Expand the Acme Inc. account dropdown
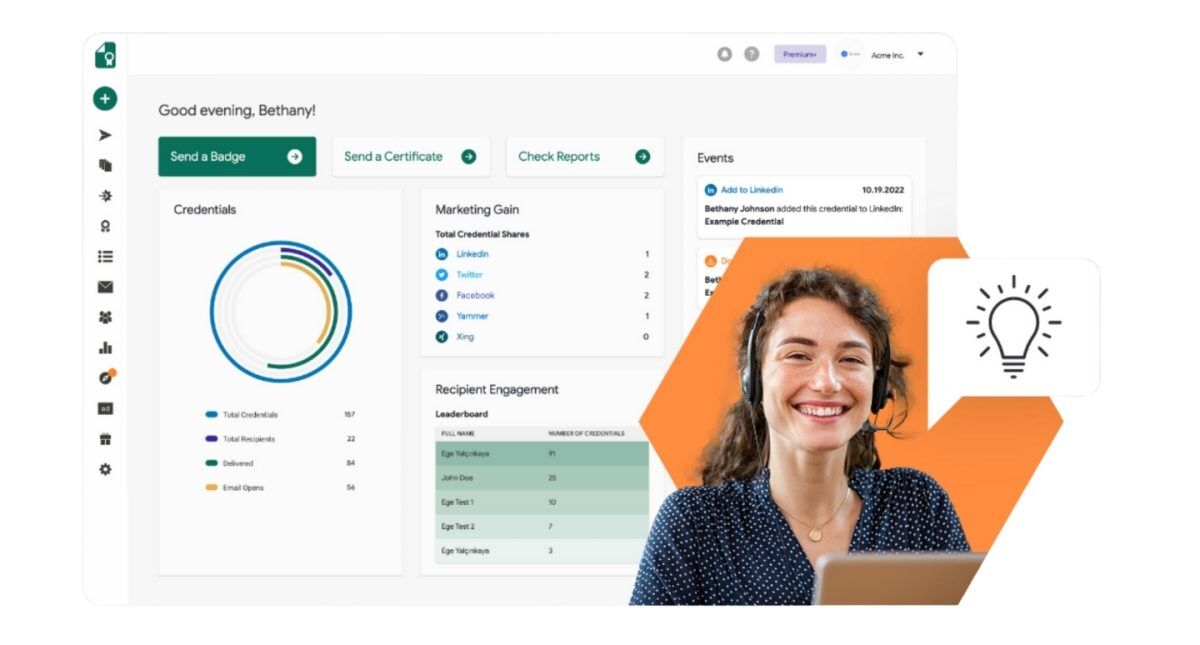The width and height of the screenshot is (1200, 645). pos(920,55)
